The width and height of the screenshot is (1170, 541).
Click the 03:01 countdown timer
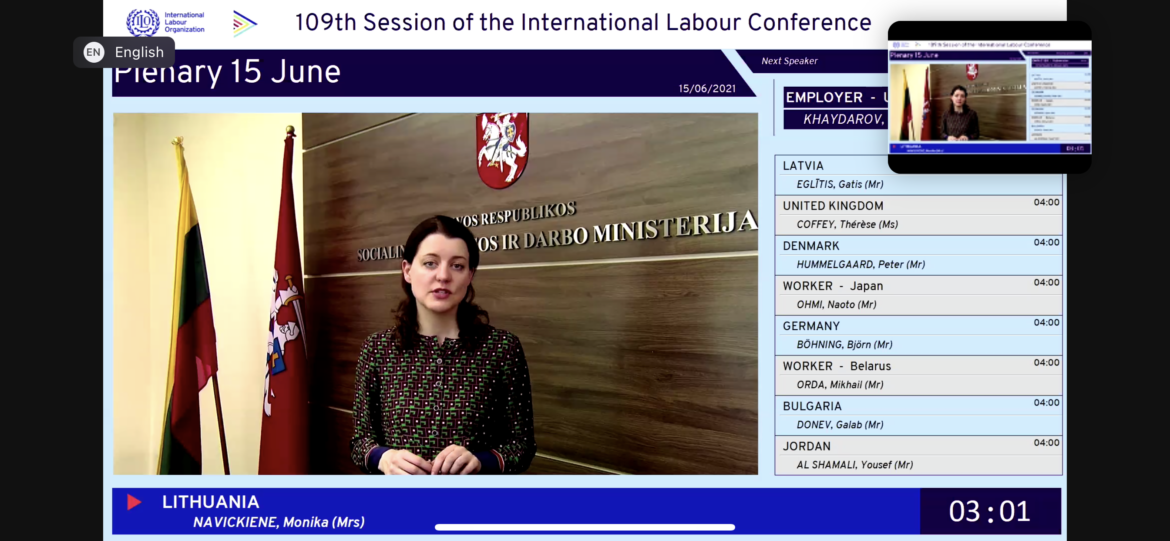[989, 511]
